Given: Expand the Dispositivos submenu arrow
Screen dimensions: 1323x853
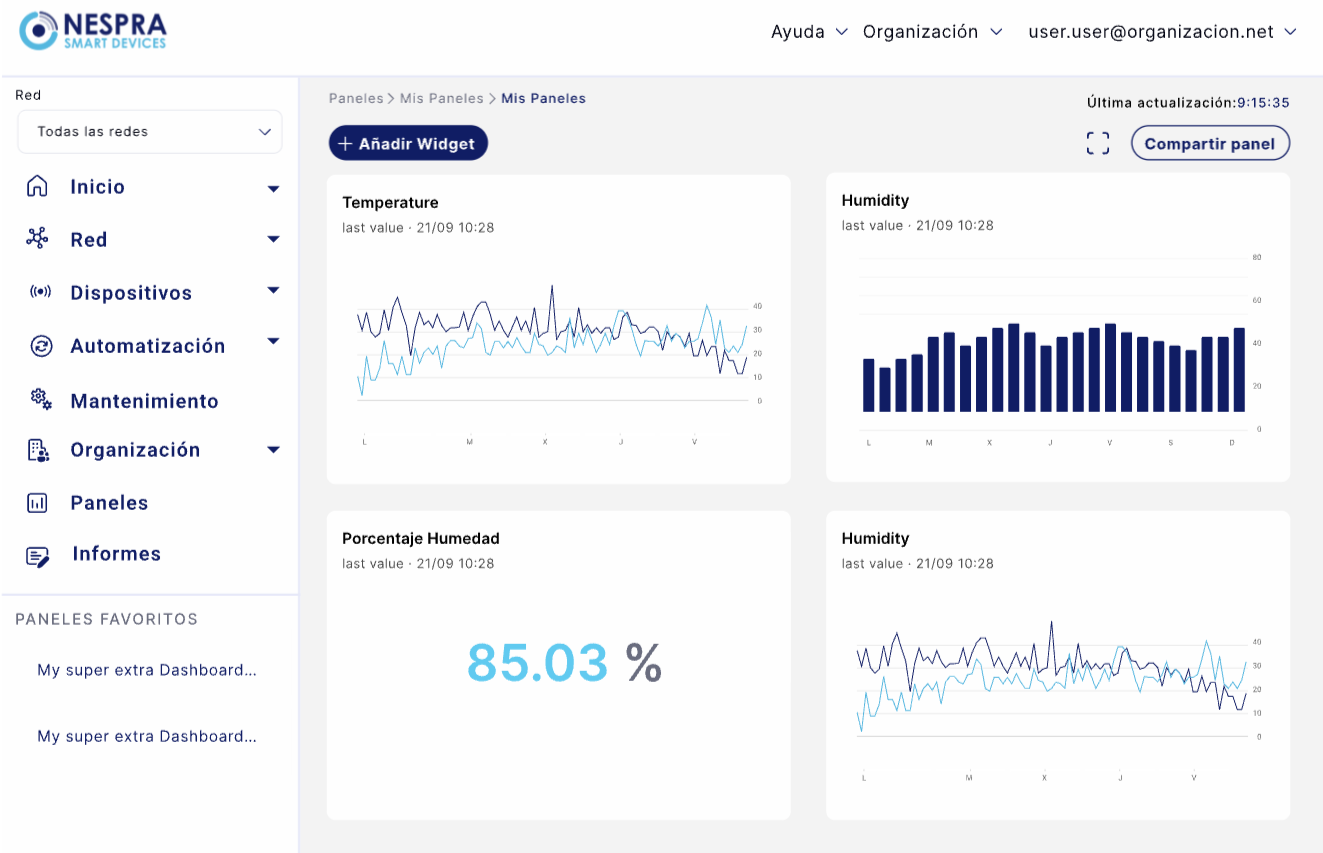Looking at the screenshot, I should [x=273, y=291].
